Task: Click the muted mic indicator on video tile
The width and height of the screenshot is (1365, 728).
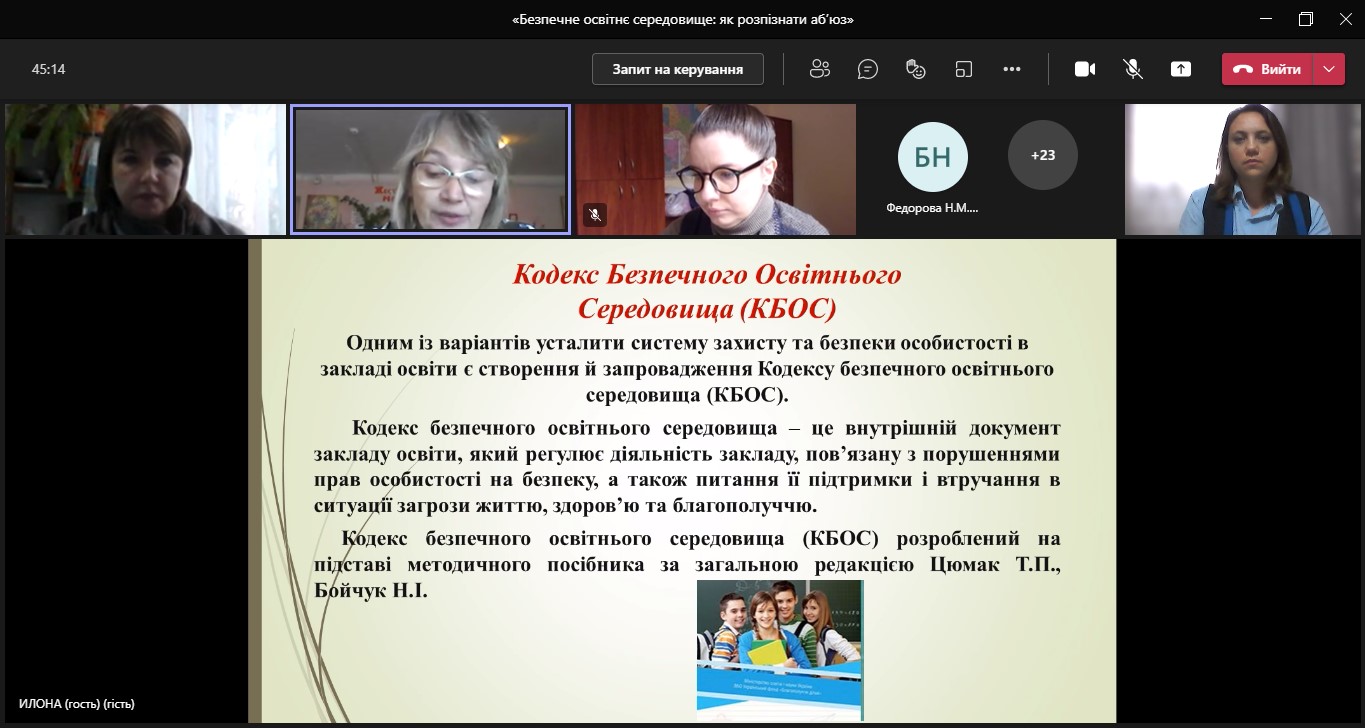Action: (594, 214)
